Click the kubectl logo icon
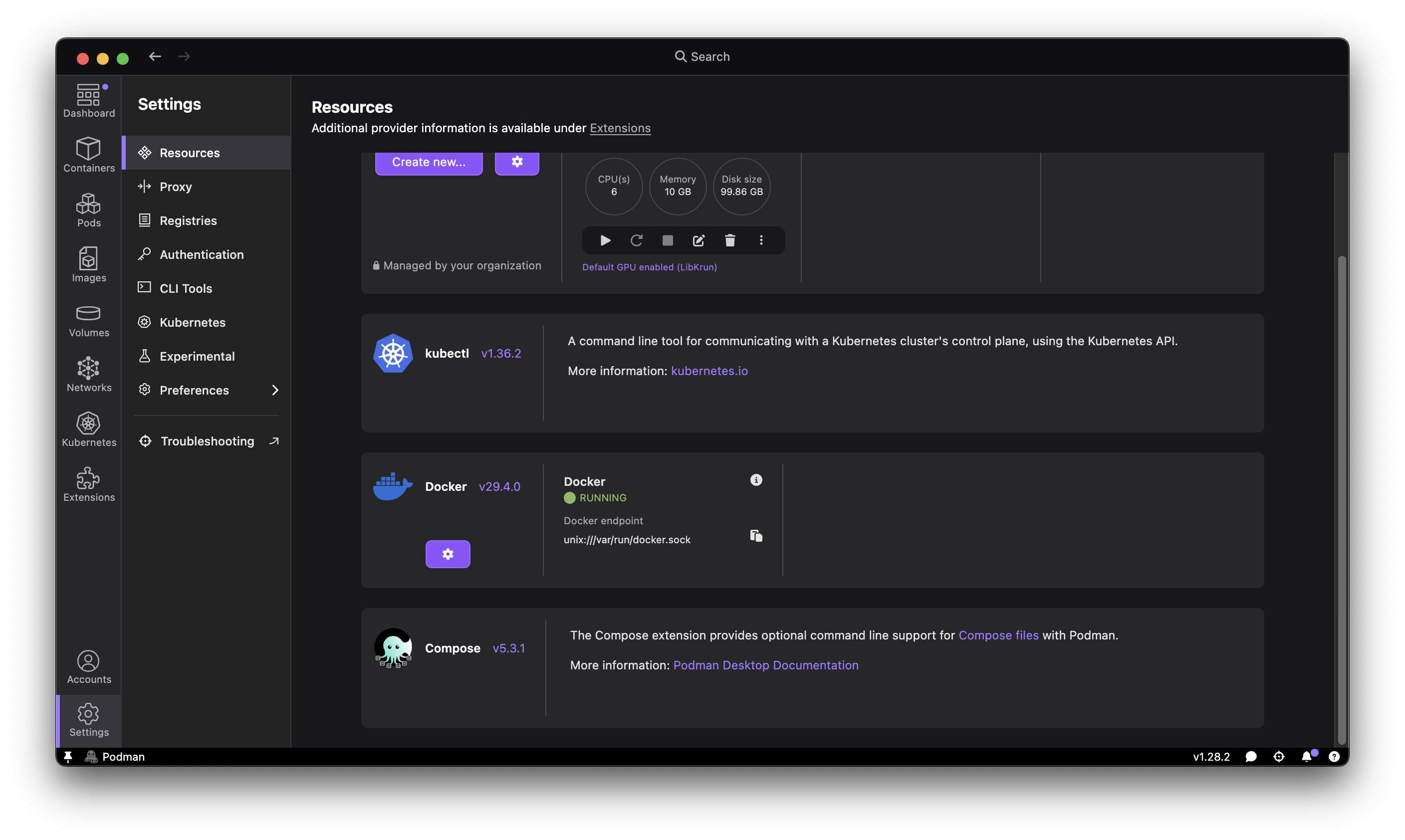The height and width of the screenshot is (840, 1405). pyautogui.click(x=393, y=353)
